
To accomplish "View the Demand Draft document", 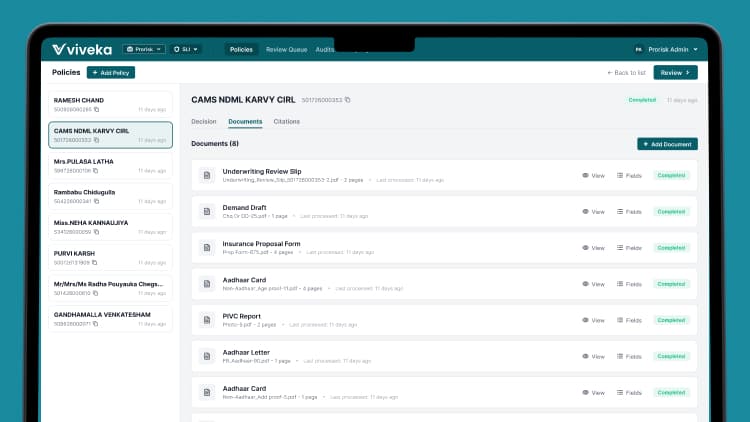I will (x=593, y=211).
